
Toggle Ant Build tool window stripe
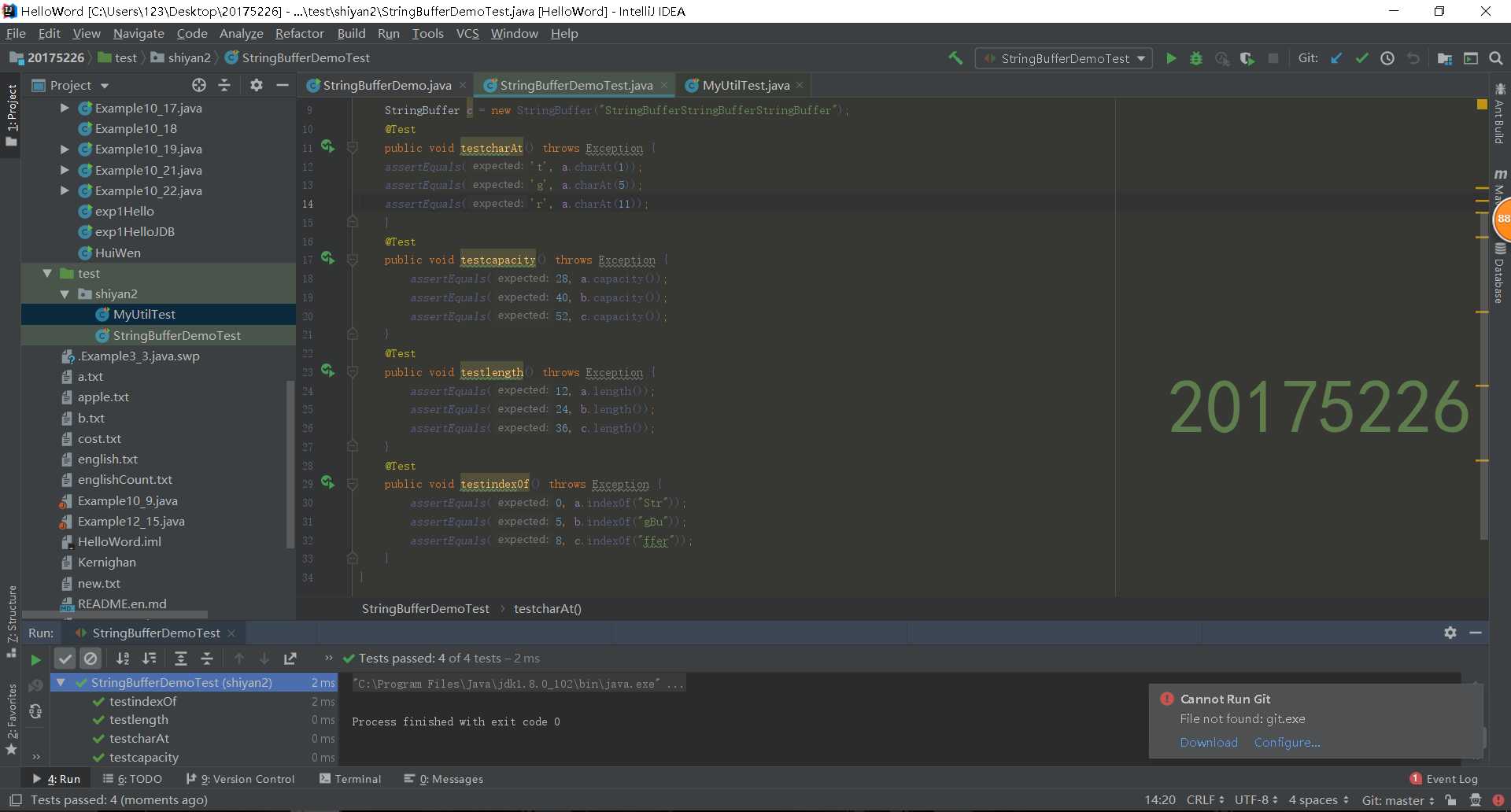1500,114
